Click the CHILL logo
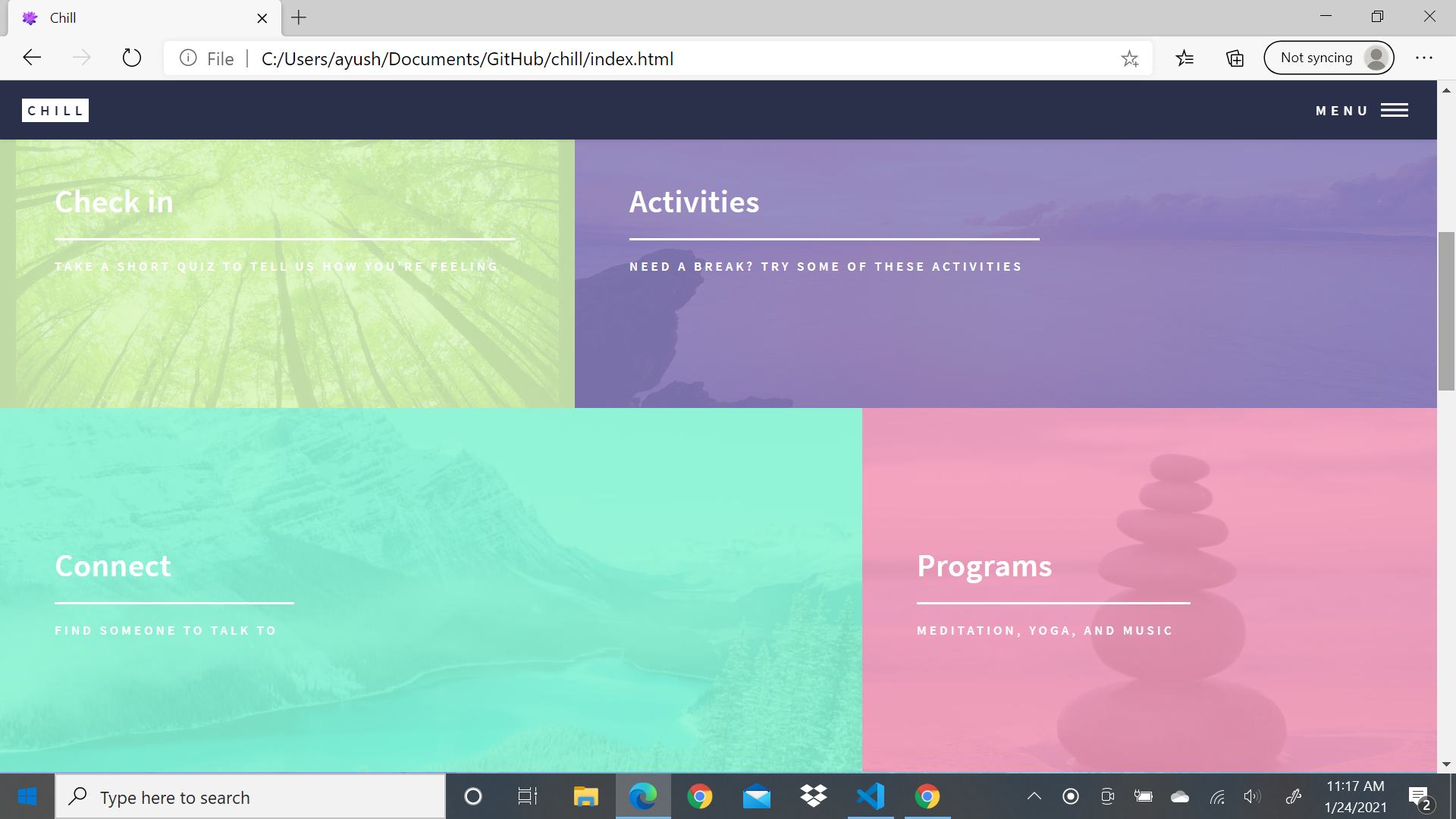The width and height of the screenshot is (1456, 819). click(55, 111)
